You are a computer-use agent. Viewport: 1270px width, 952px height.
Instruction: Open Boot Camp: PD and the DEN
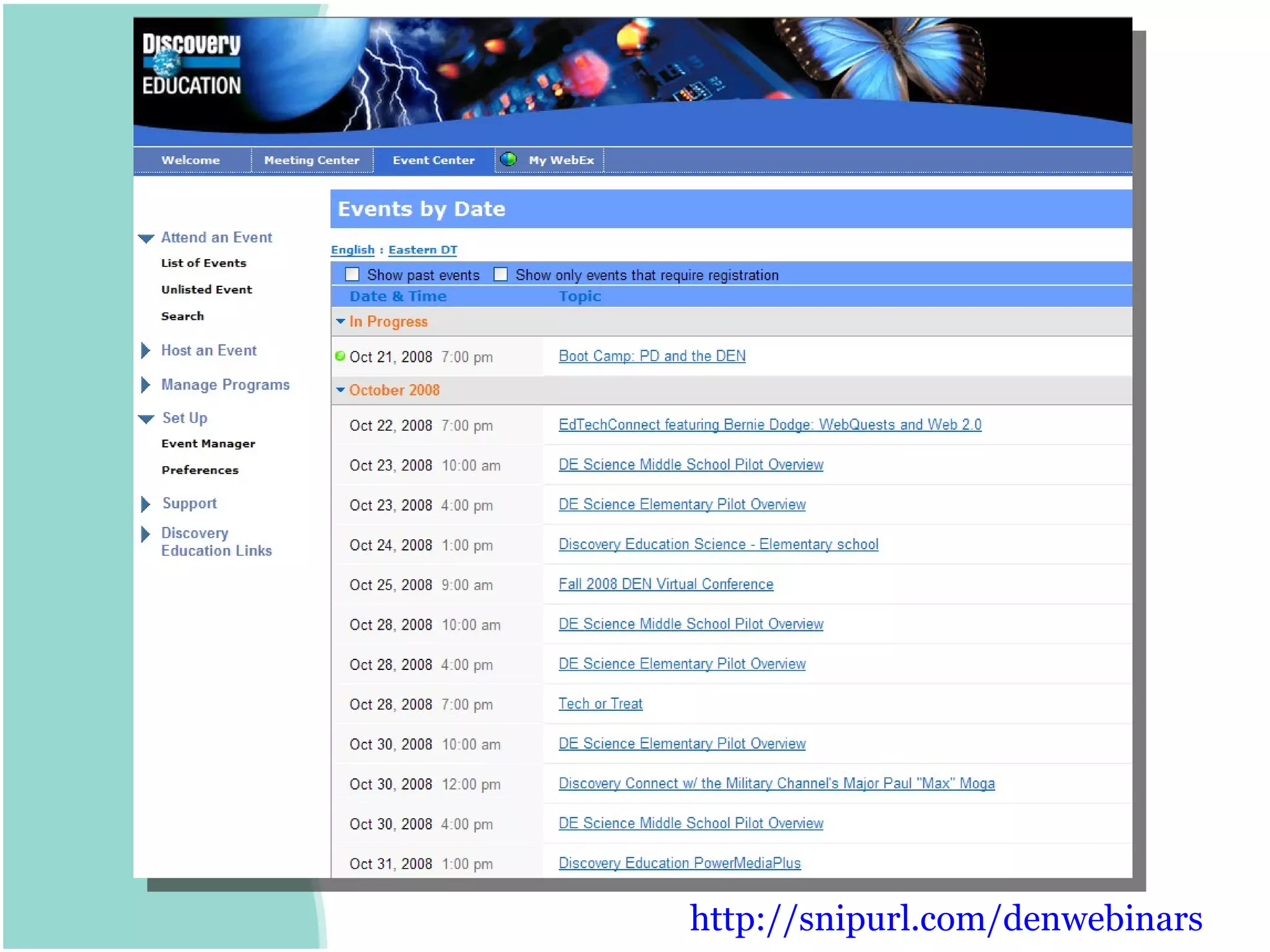pyautogui.click(x=652, y=356)
